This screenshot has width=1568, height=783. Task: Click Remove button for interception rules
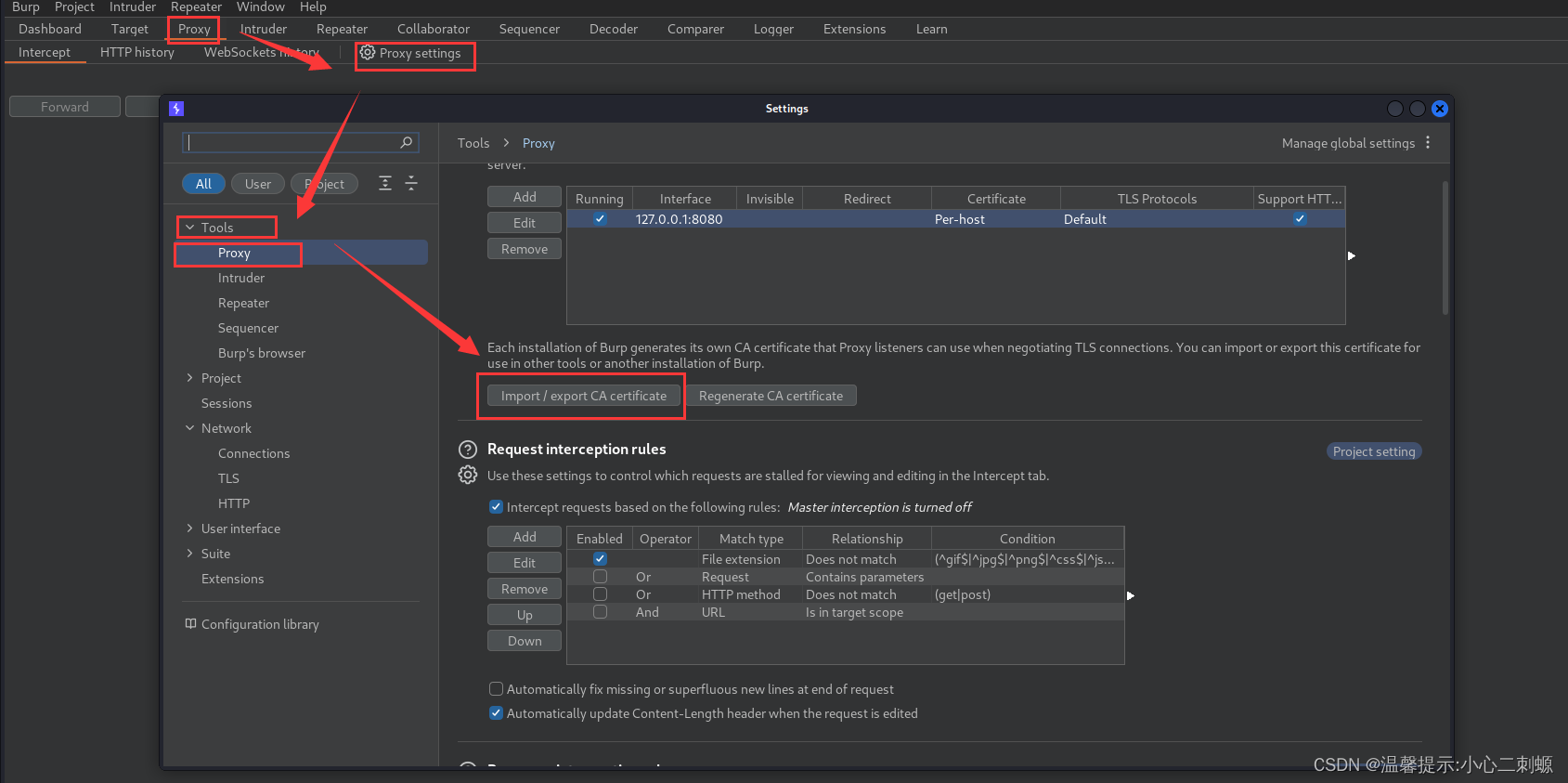pos(525,589)
